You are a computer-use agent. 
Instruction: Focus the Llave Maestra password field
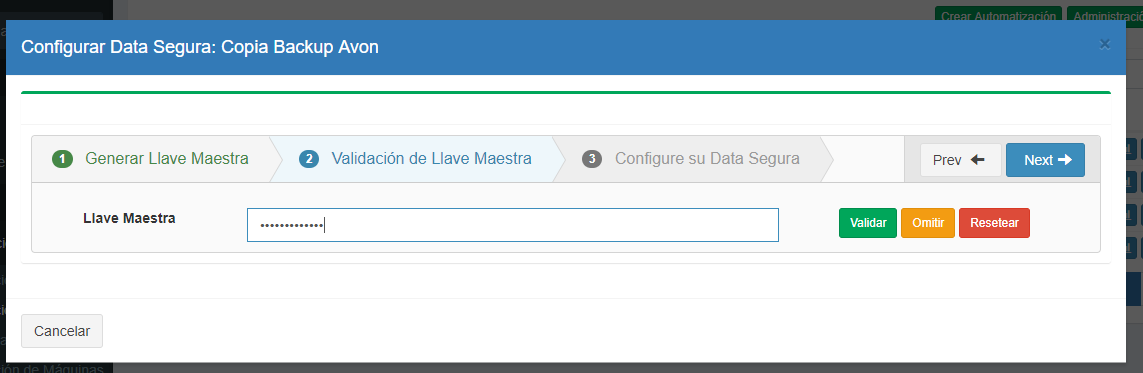click(x=512, y=224)
